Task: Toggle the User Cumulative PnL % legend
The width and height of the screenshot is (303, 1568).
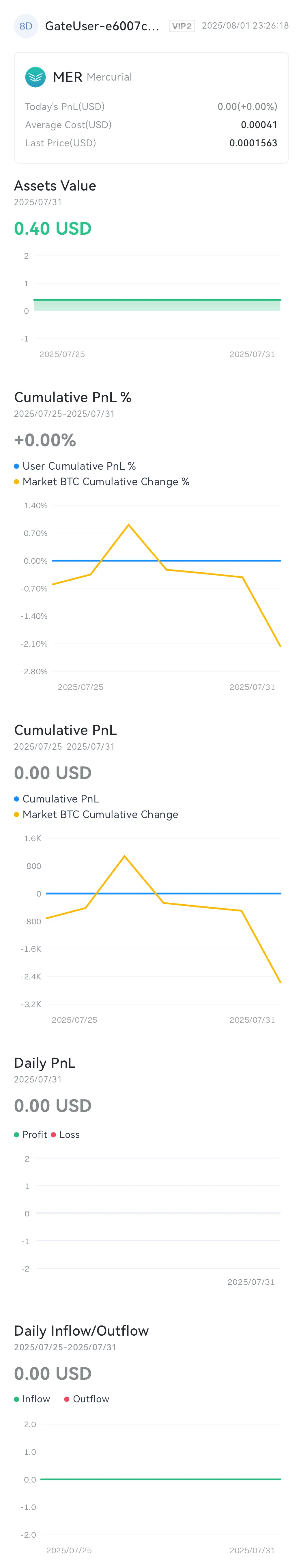Action: click(x=75, y=466)
